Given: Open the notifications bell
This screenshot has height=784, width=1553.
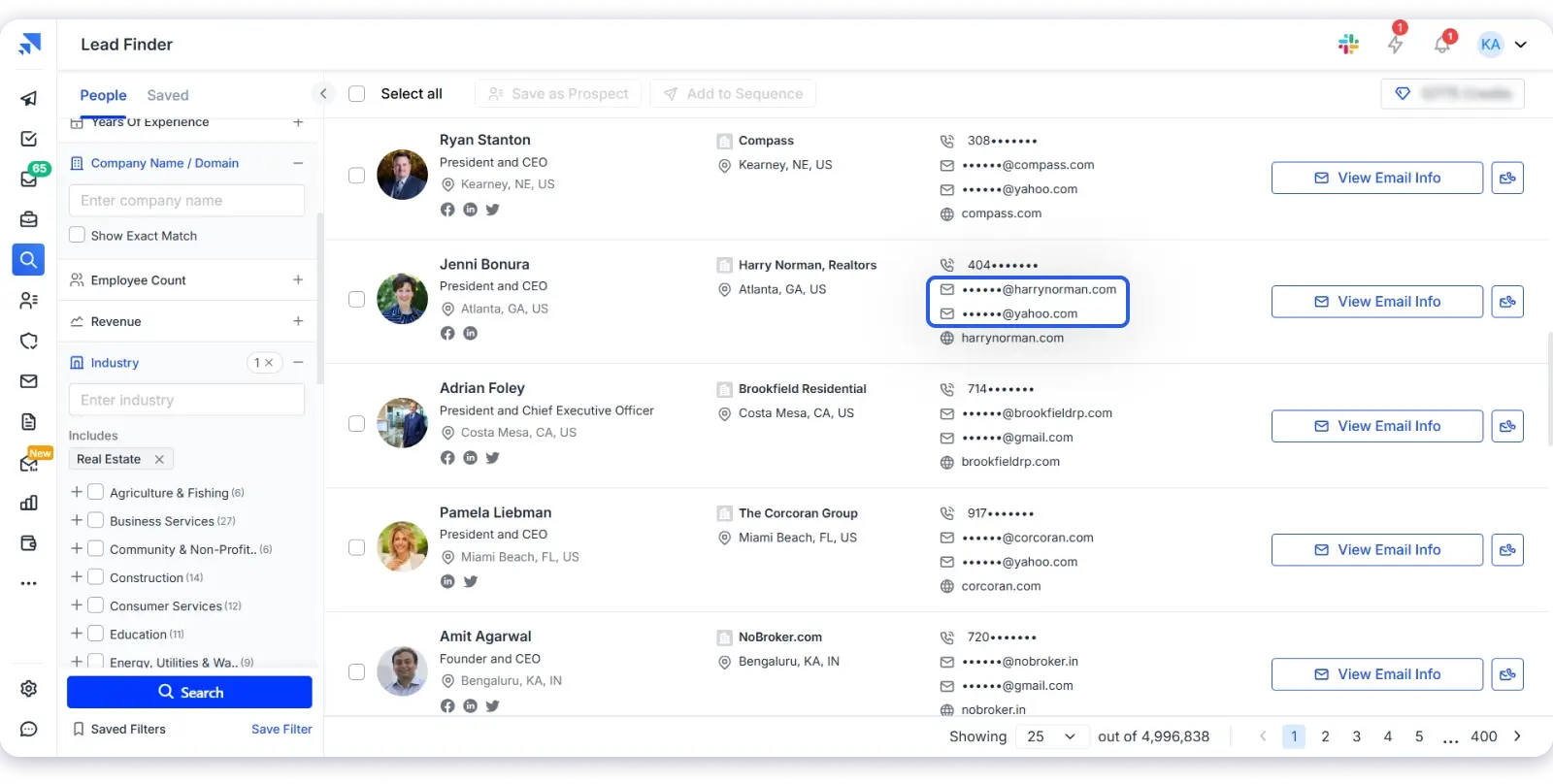Looking at the screenshot, I should click(x=1442, y=45).
